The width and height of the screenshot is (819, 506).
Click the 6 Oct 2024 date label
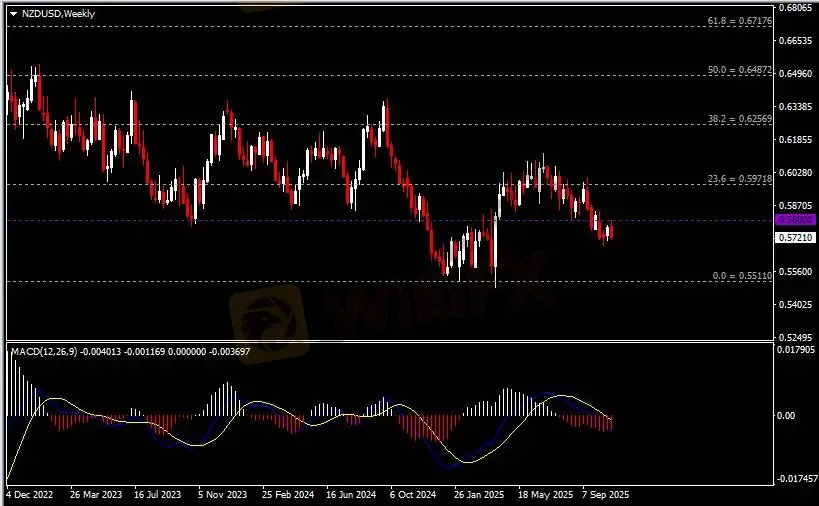413,494
